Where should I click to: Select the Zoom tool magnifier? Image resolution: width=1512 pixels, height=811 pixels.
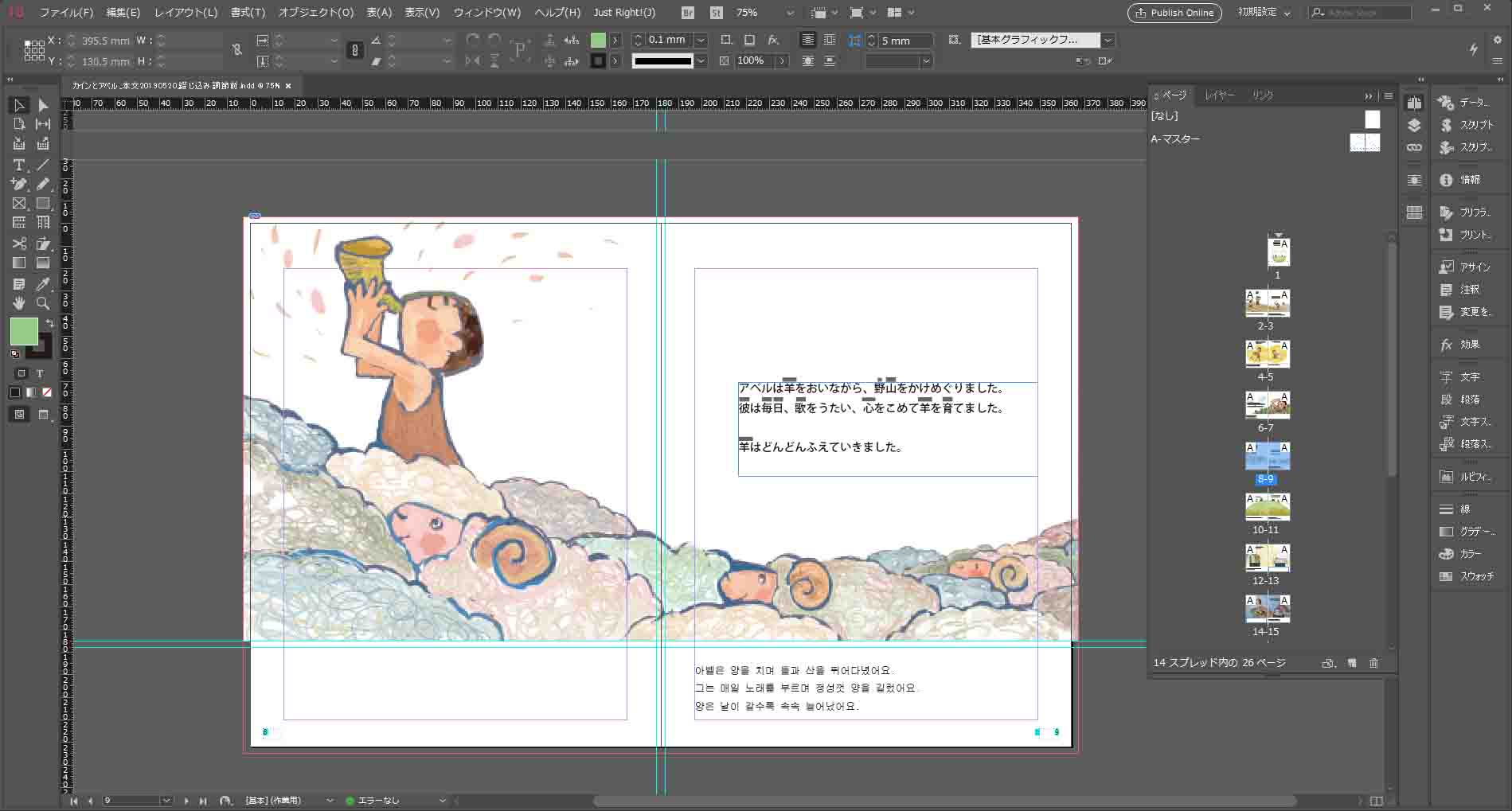[x=43, y=303]
